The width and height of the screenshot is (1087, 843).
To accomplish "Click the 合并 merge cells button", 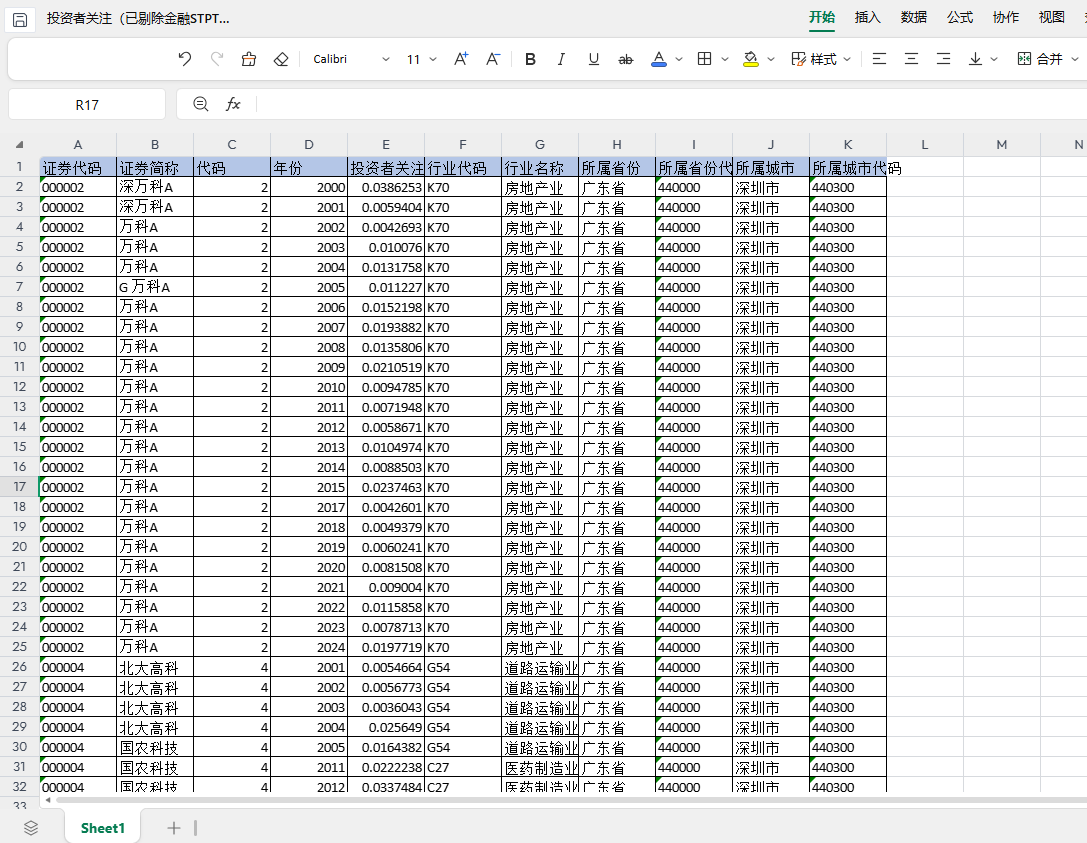I will tap(1041, 60).
